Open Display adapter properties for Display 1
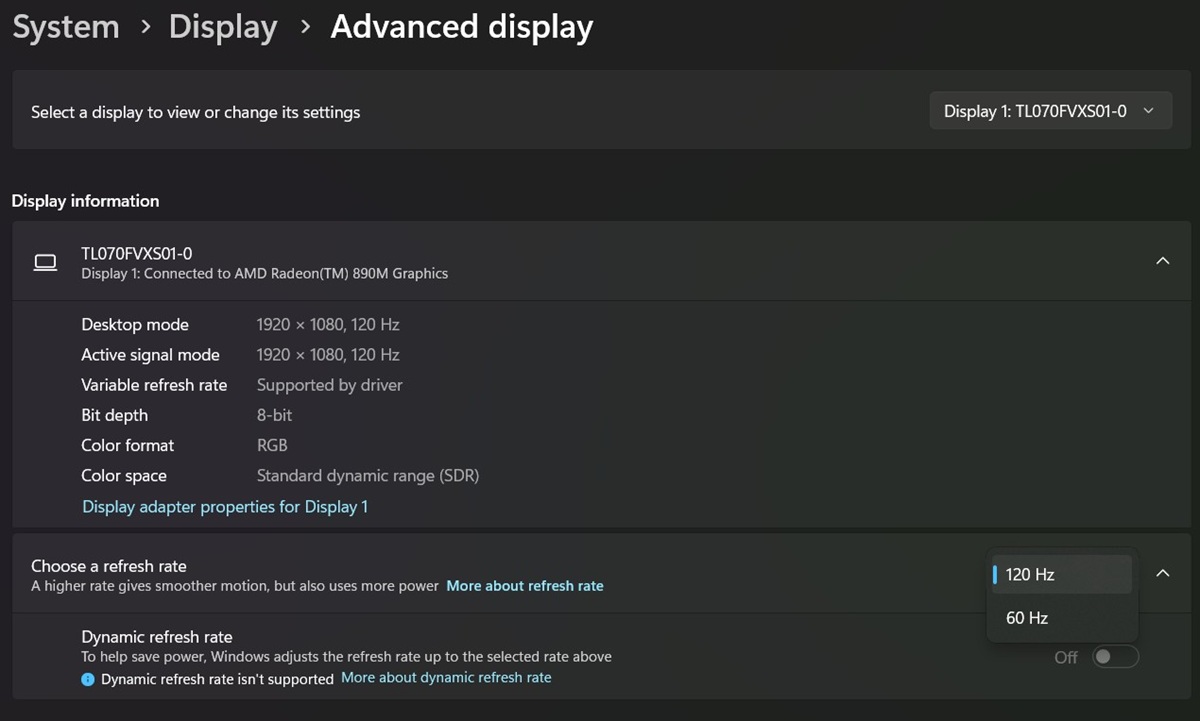 pos(225,507)
